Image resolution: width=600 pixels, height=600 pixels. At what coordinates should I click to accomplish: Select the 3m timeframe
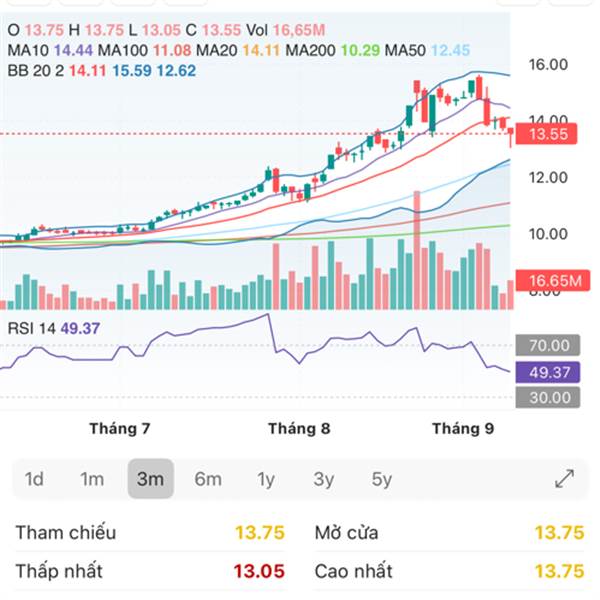pos(150,479)
